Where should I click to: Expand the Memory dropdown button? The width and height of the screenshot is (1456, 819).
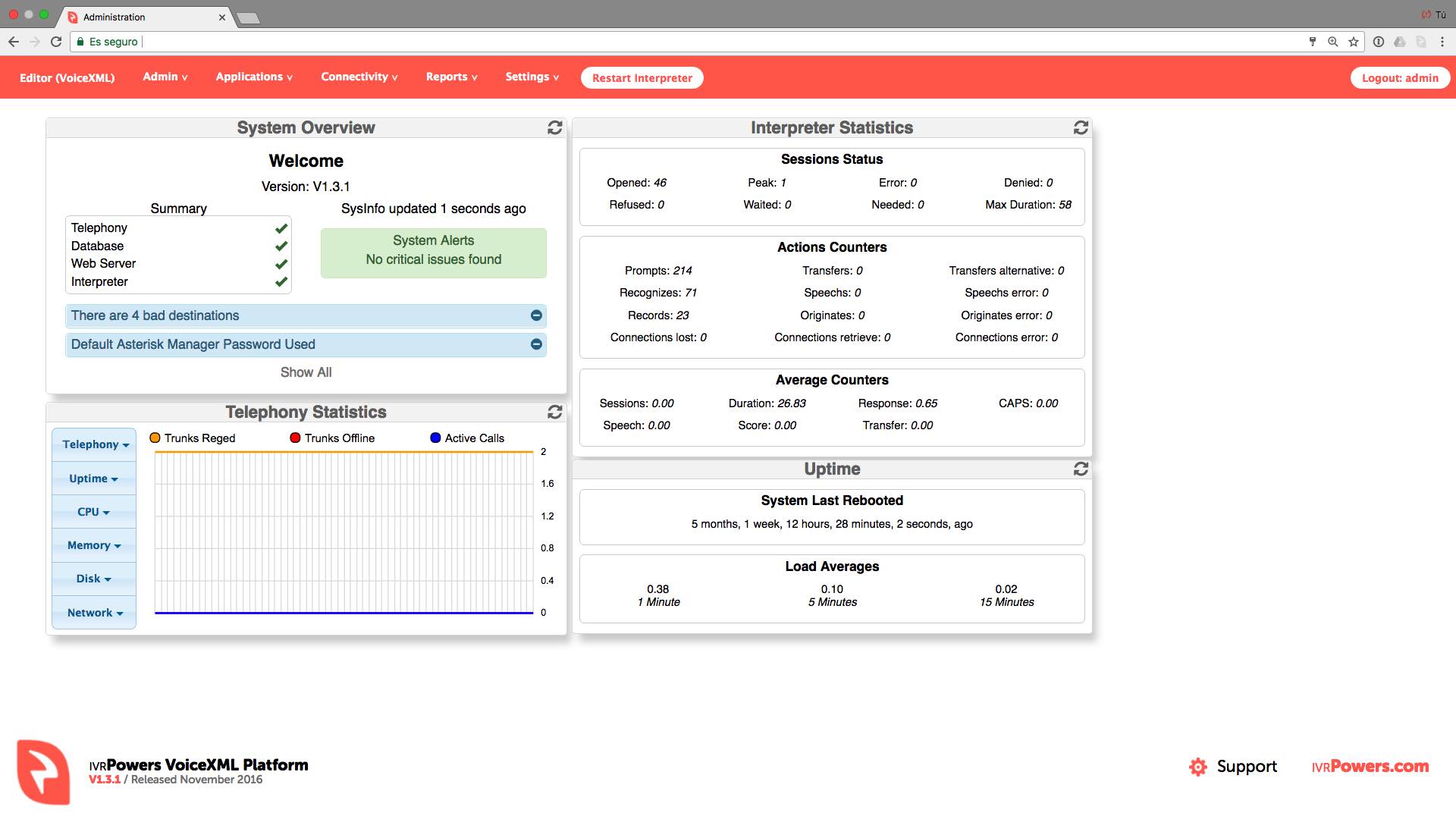(x=93, y=545)
